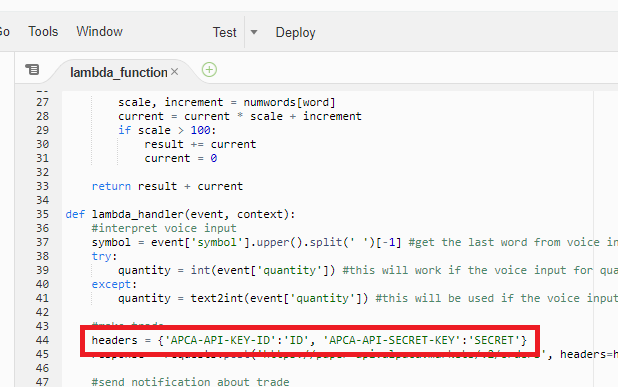Add a new tab with plus icon

(209, 70)
